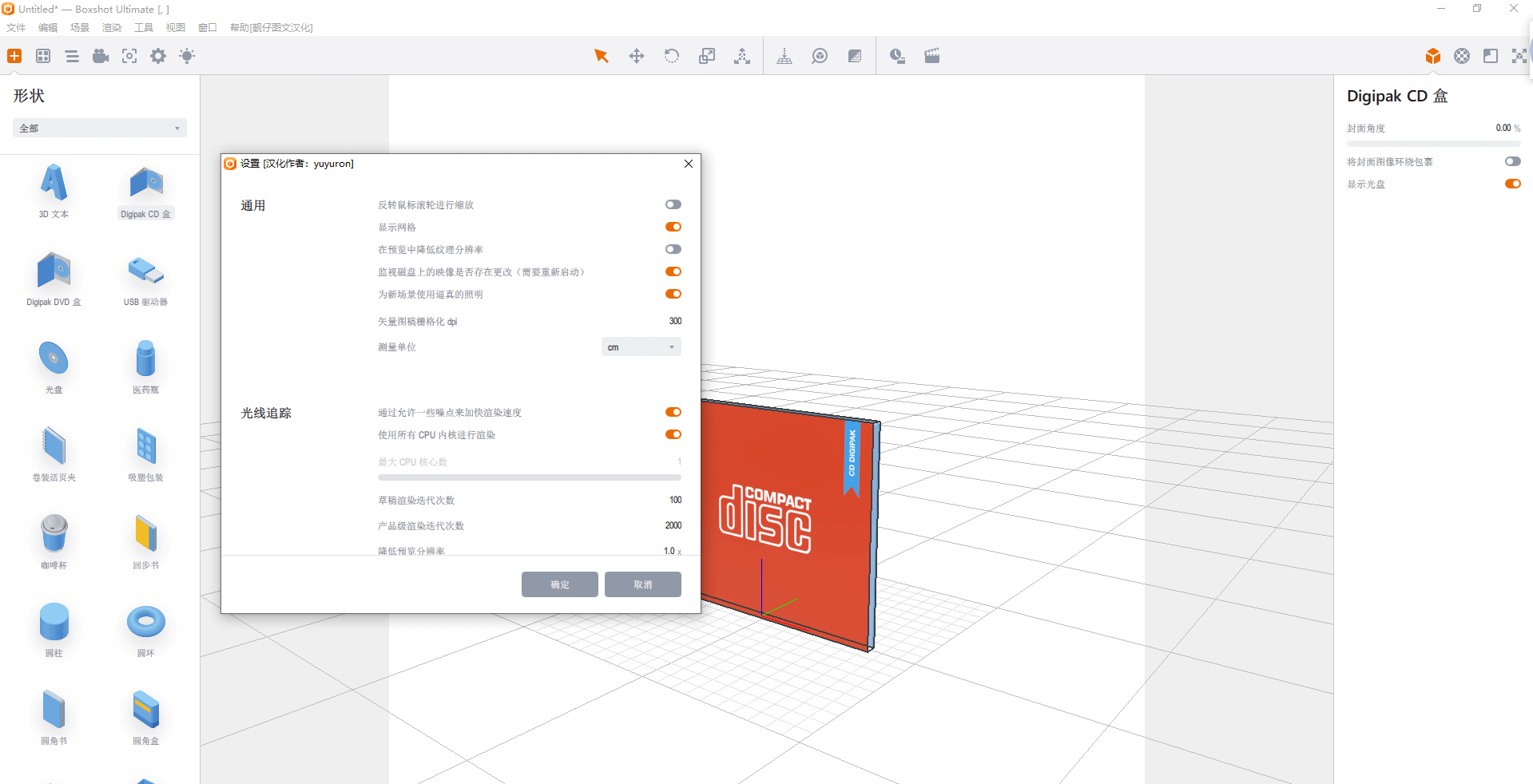Select the 圆柱 cylinder shape
1533x784 pixels.
54,630
